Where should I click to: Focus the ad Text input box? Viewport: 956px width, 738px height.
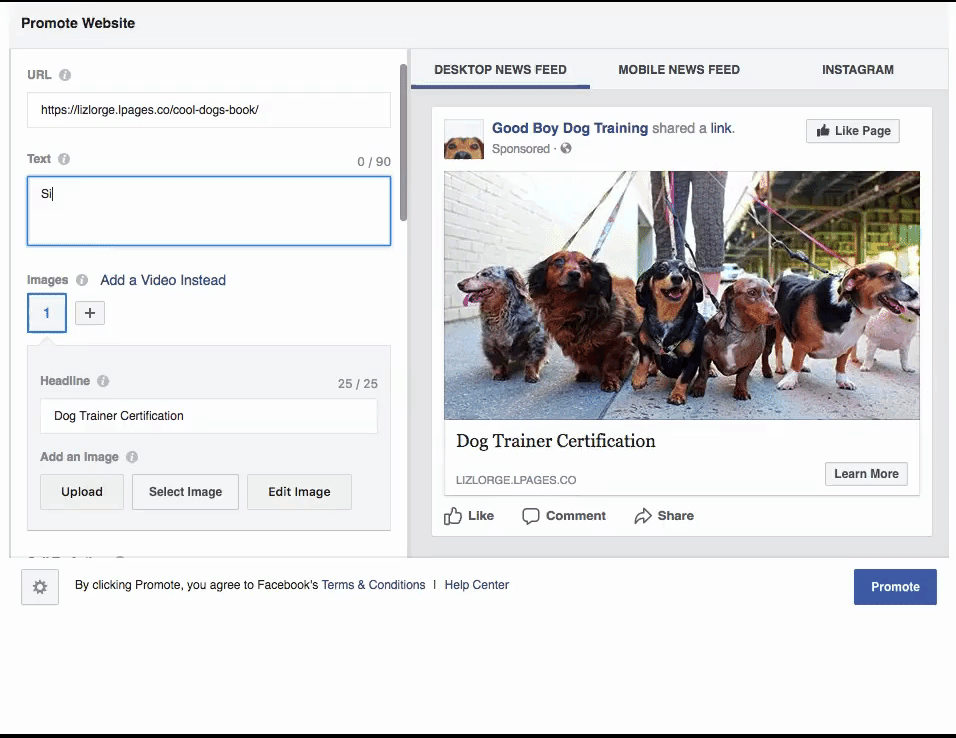(x=209, y=211)
